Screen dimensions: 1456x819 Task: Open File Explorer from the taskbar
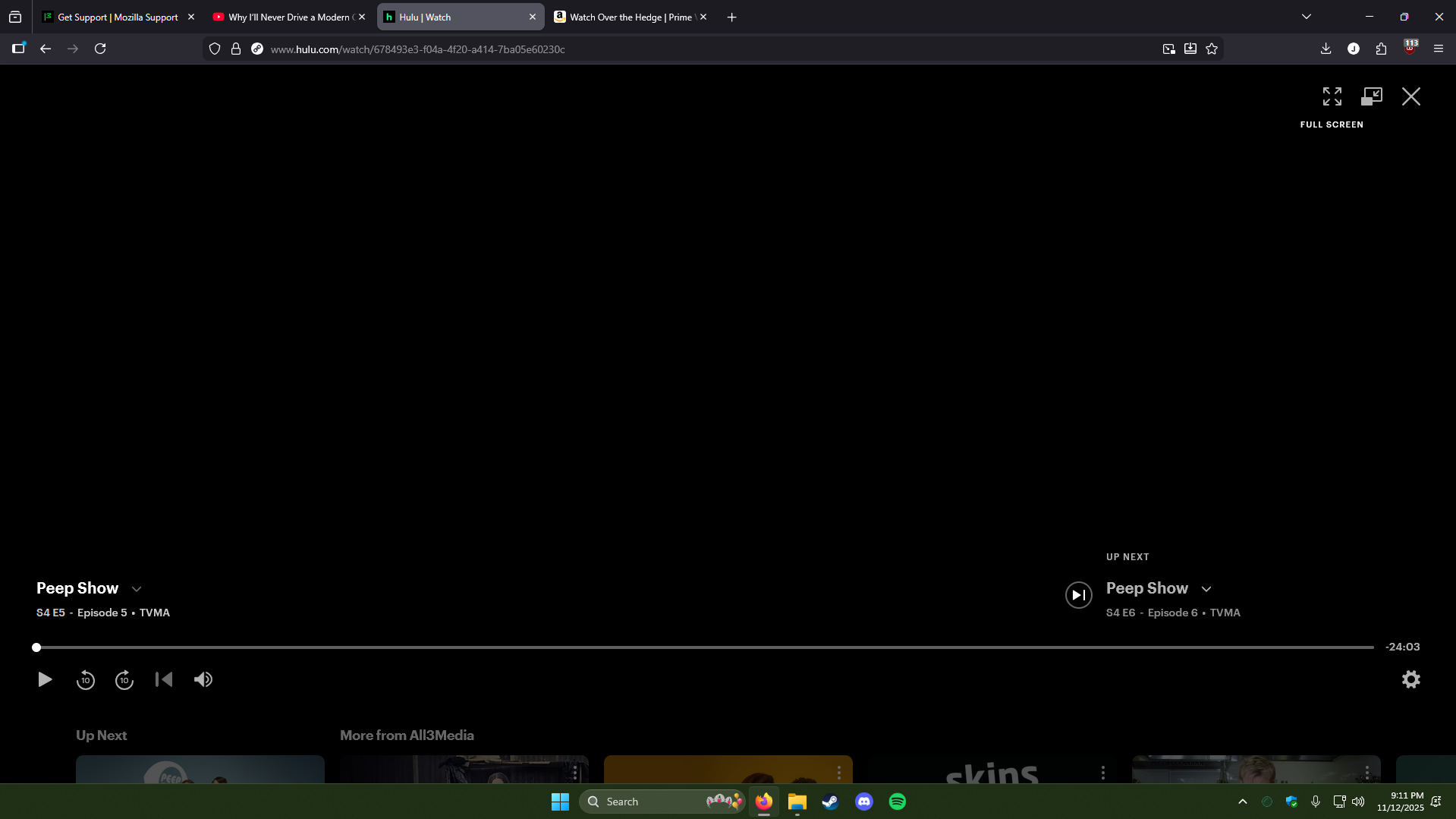tap(797, 802)
